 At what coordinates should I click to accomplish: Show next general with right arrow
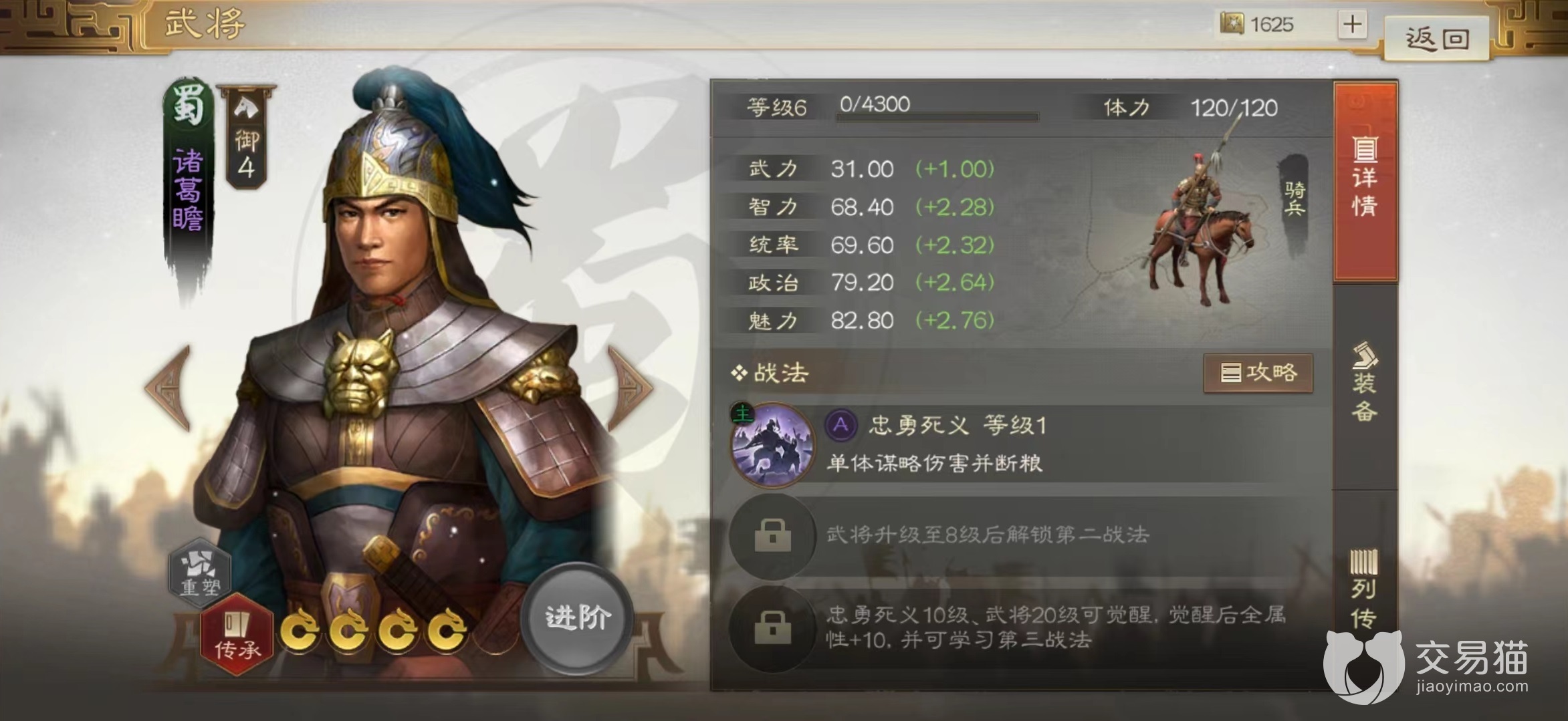[x=630, y=388]
